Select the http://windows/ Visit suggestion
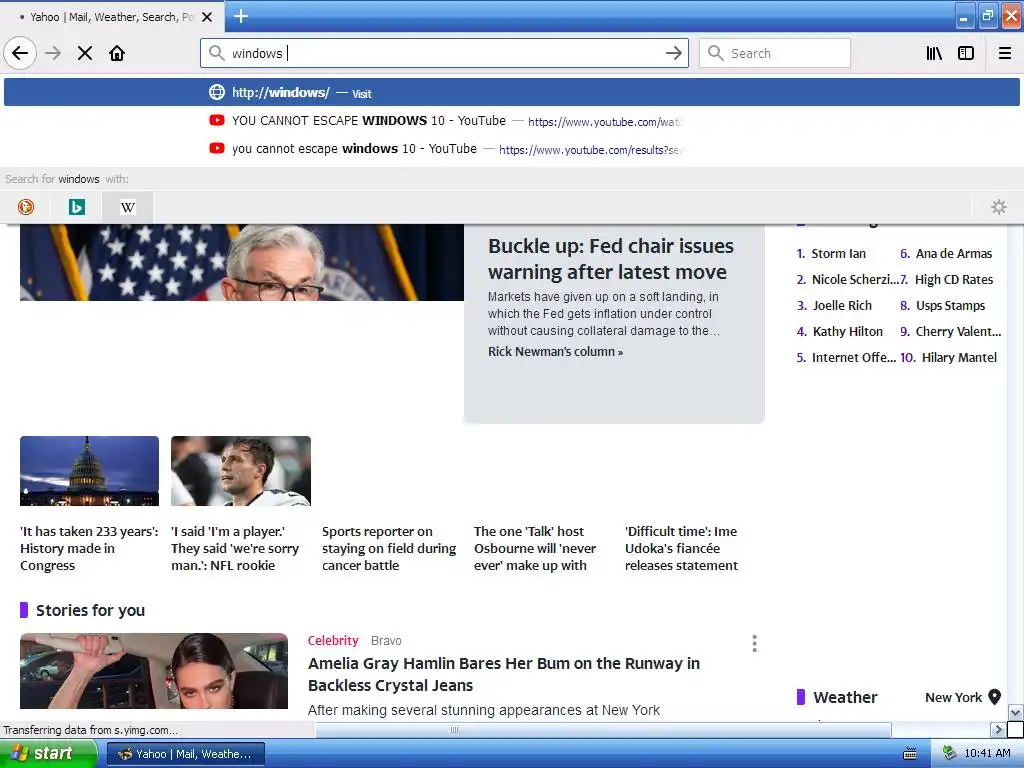 [x=511, y=92]
